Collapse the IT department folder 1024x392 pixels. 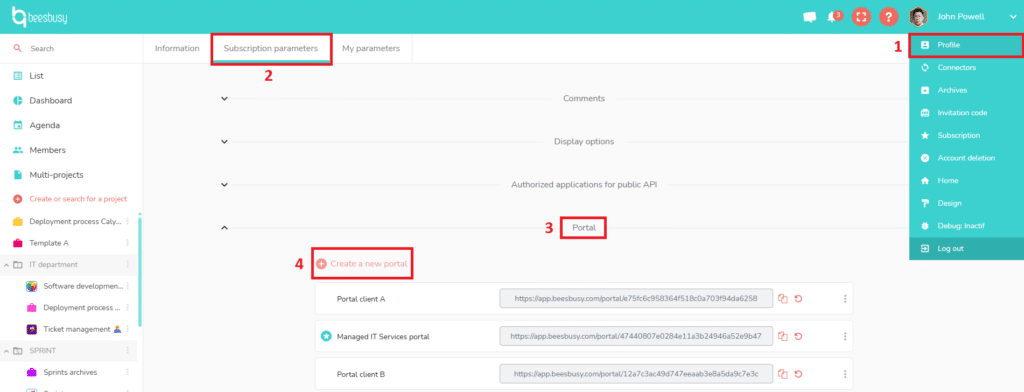[x=6, y=265]
